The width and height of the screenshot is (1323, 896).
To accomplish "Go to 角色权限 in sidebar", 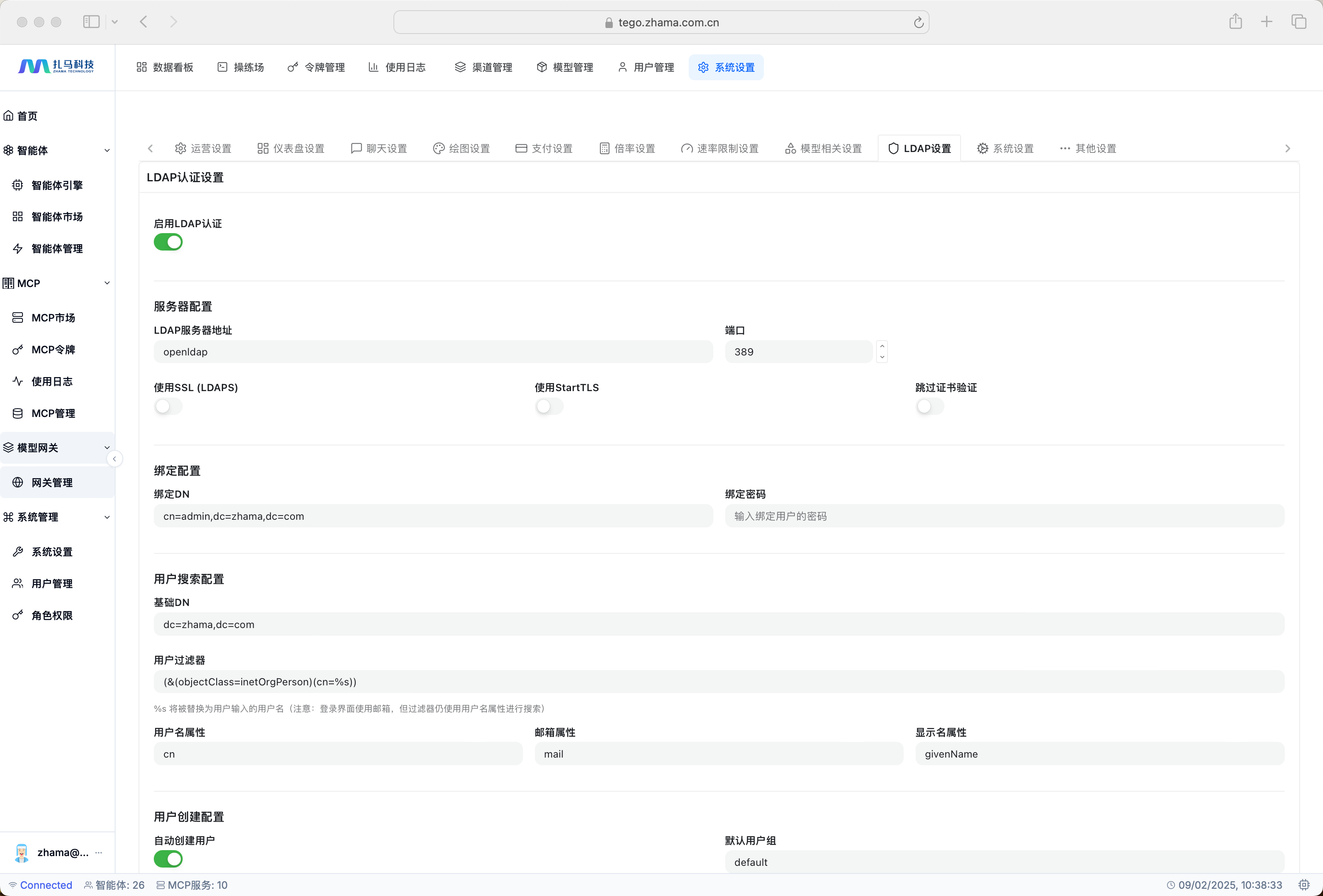I will (x=52, y=616).
